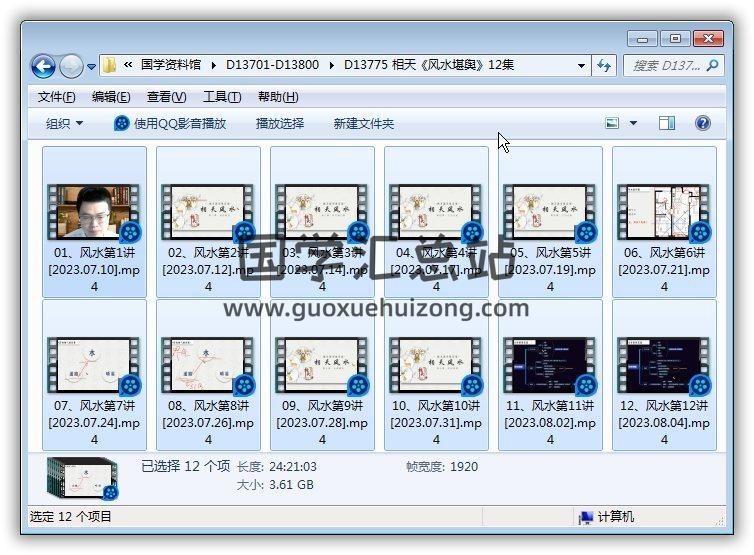Click the refresh button beside address bar
Viewport: 754px width, 555px height.
[x=603, y=66]
